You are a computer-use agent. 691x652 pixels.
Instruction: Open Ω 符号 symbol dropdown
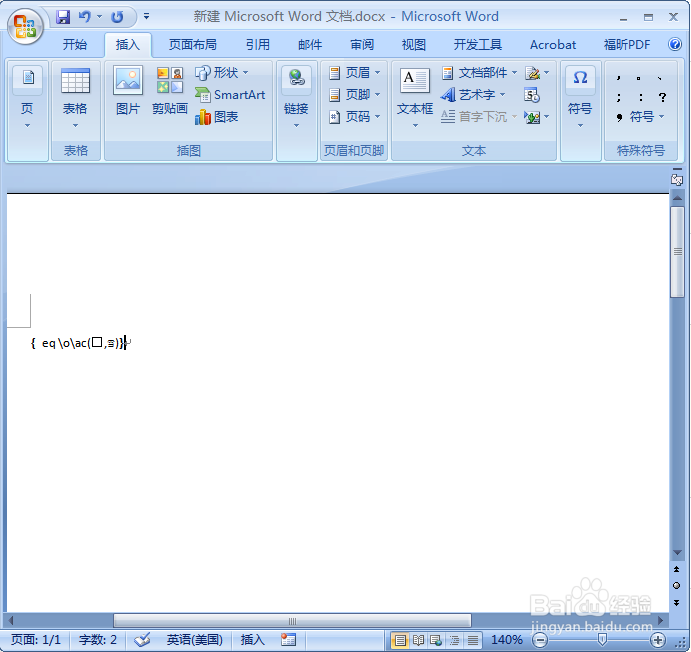(580, 98)
